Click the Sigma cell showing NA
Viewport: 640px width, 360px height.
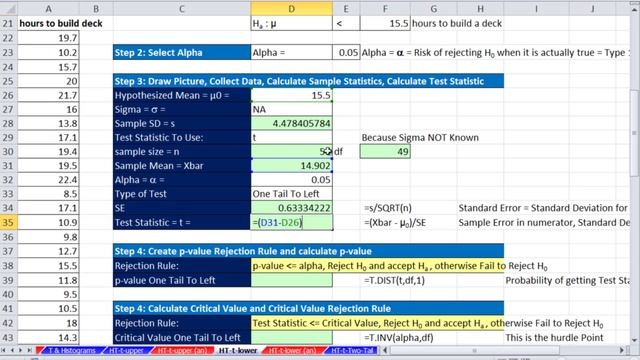coord(291,109)
